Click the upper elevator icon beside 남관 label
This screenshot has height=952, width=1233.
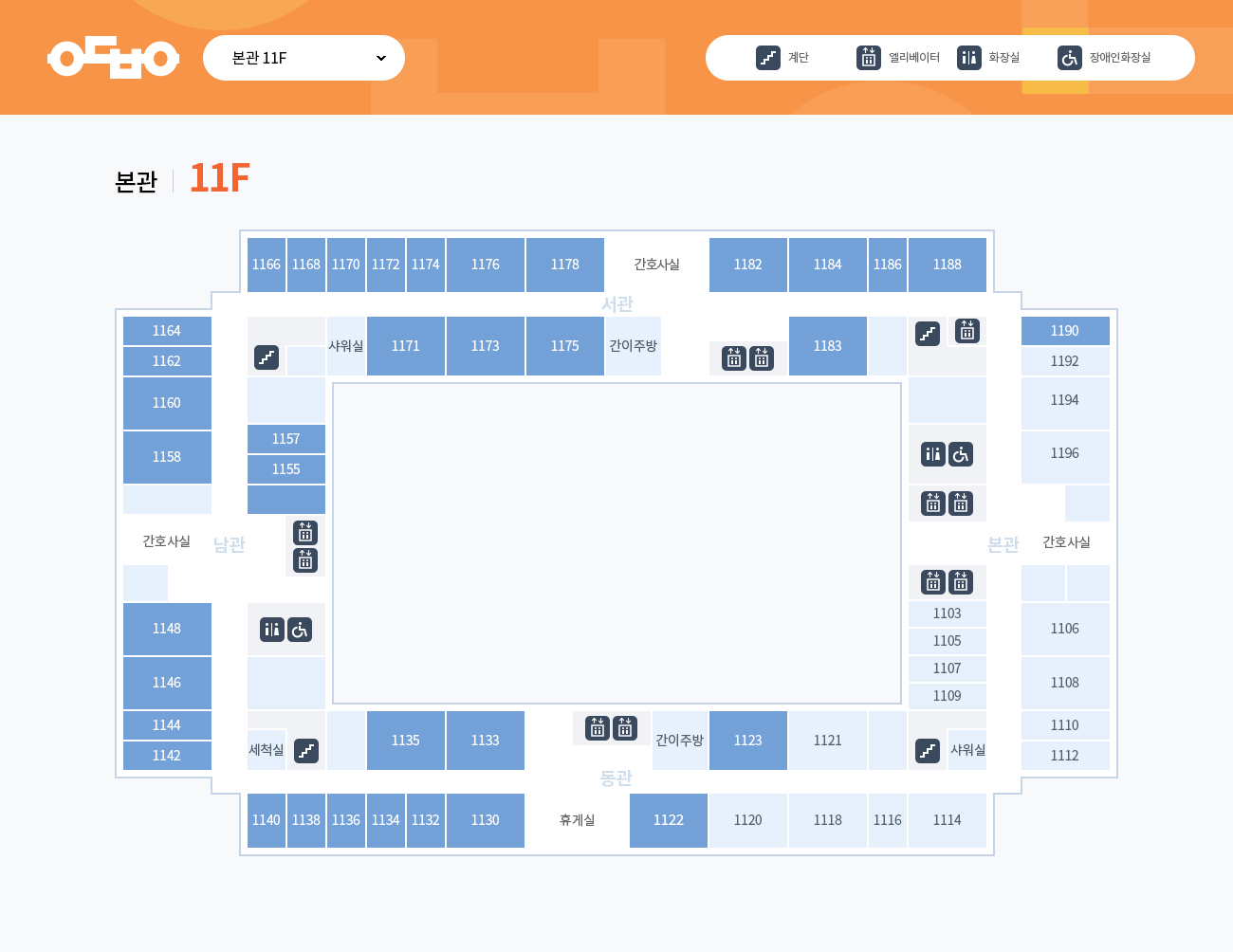pyautogui.click(x=305, y=532)
